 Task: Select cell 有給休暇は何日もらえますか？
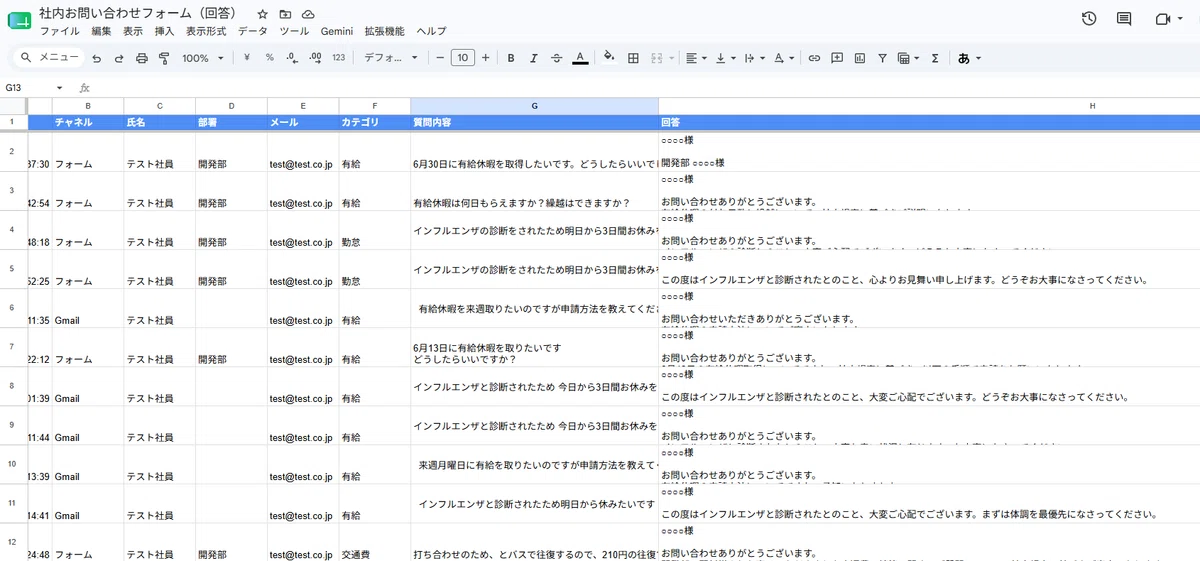pyautogui.click(x=534, y=191)
